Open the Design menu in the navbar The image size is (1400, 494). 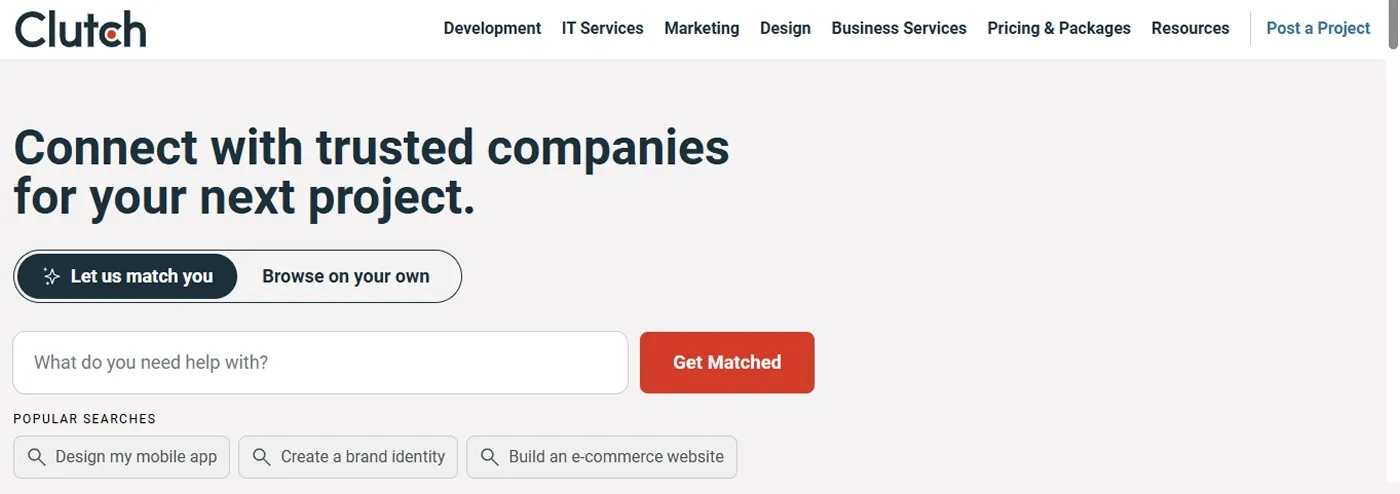coord(785,29)
